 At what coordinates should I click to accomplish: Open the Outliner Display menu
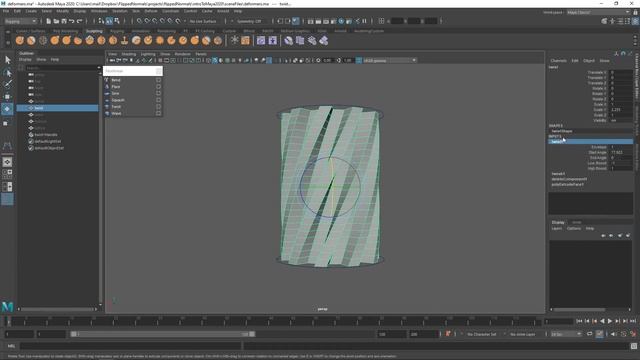pyautogui.click(x=25, y=59)
